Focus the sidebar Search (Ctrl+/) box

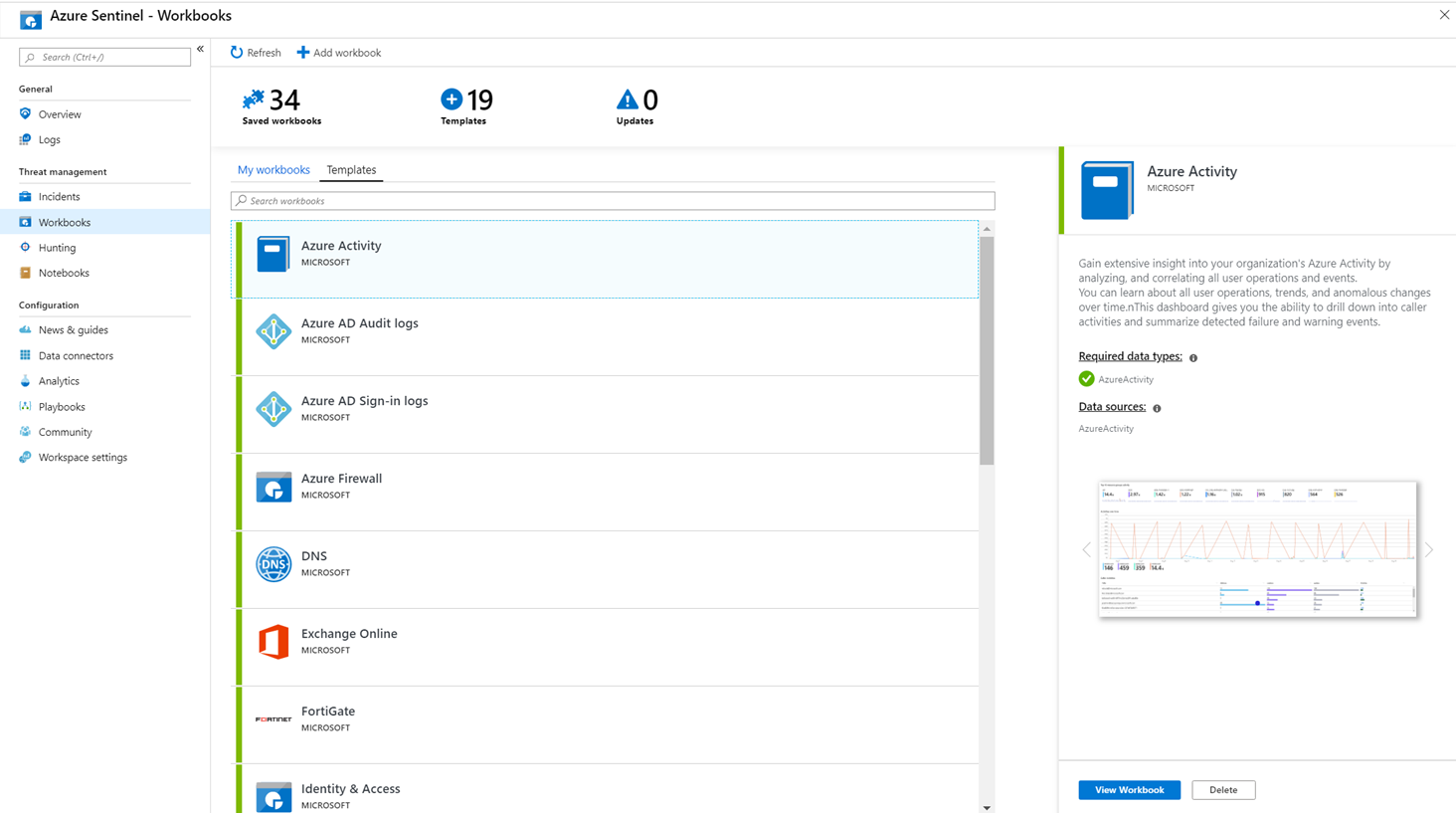[104, 57]
